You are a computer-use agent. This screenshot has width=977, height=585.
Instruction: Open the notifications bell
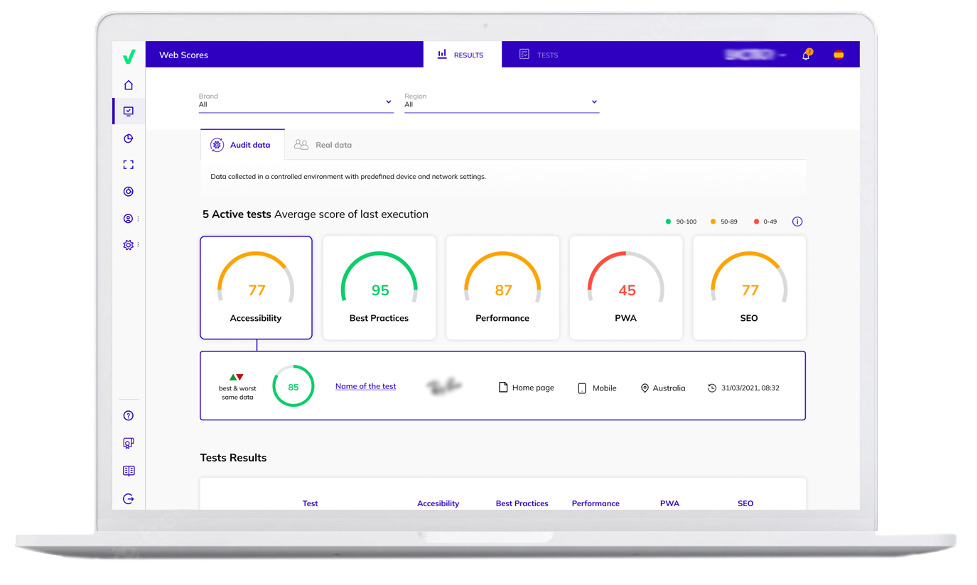(x=806, y=55)
